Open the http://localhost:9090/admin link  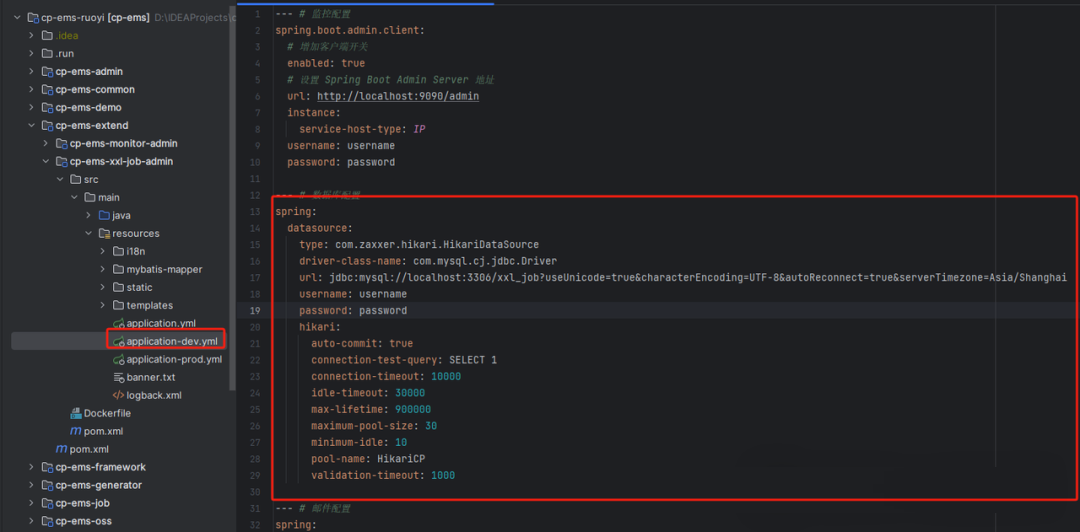pos(397,96)
